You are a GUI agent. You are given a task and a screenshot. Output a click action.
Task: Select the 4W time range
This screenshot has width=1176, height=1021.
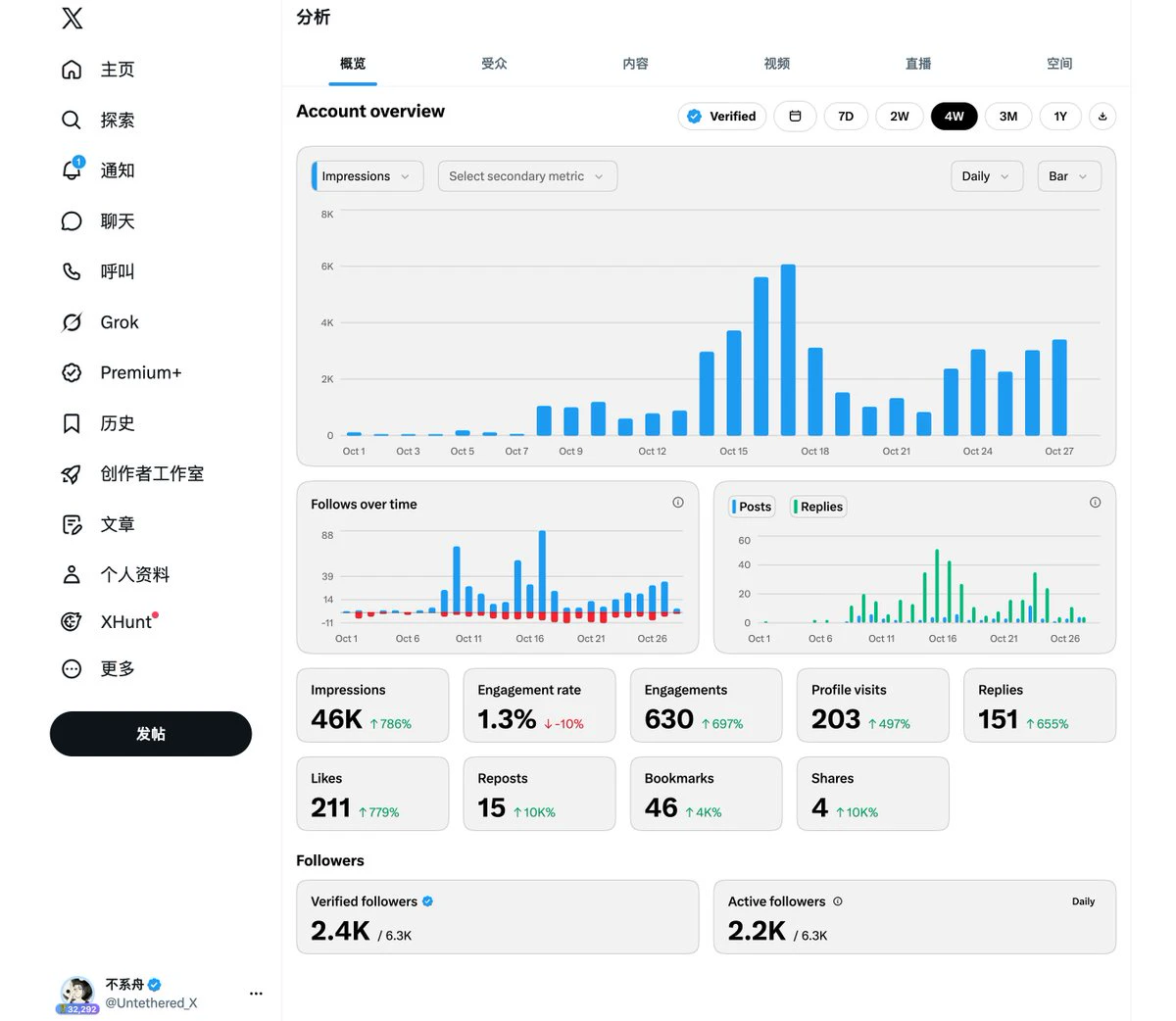click(955, 117)
